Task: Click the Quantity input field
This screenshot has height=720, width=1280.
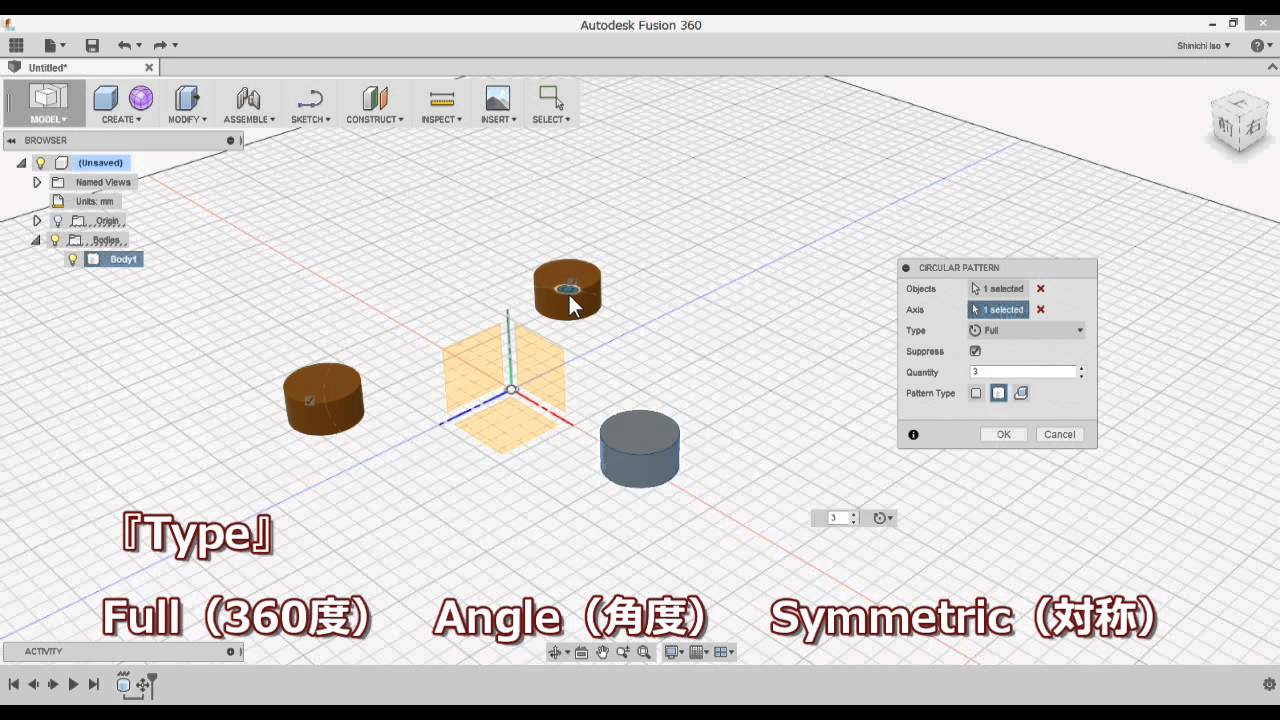Action: pos(1022,372)
